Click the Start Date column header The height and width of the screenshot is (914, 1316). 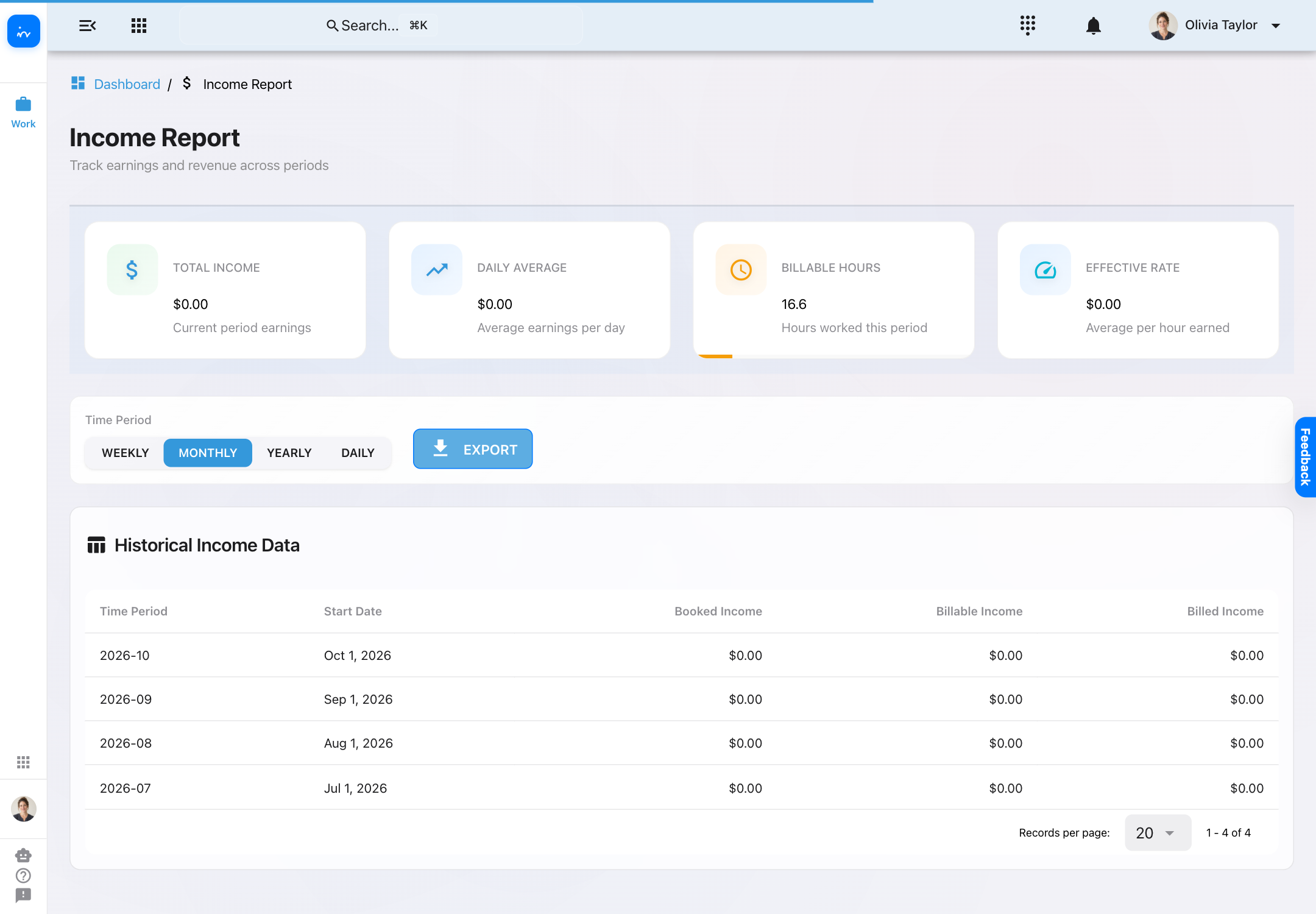pyautogui.click(x=353, y=611)
